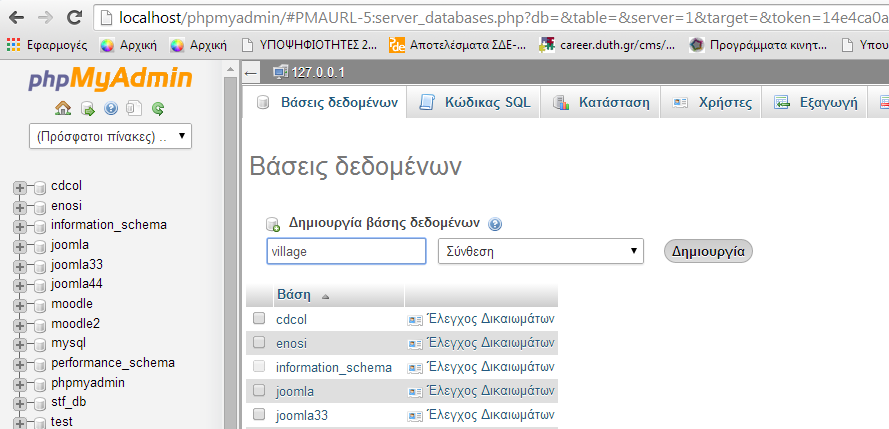Click the browser back arrow

[16, 18]
